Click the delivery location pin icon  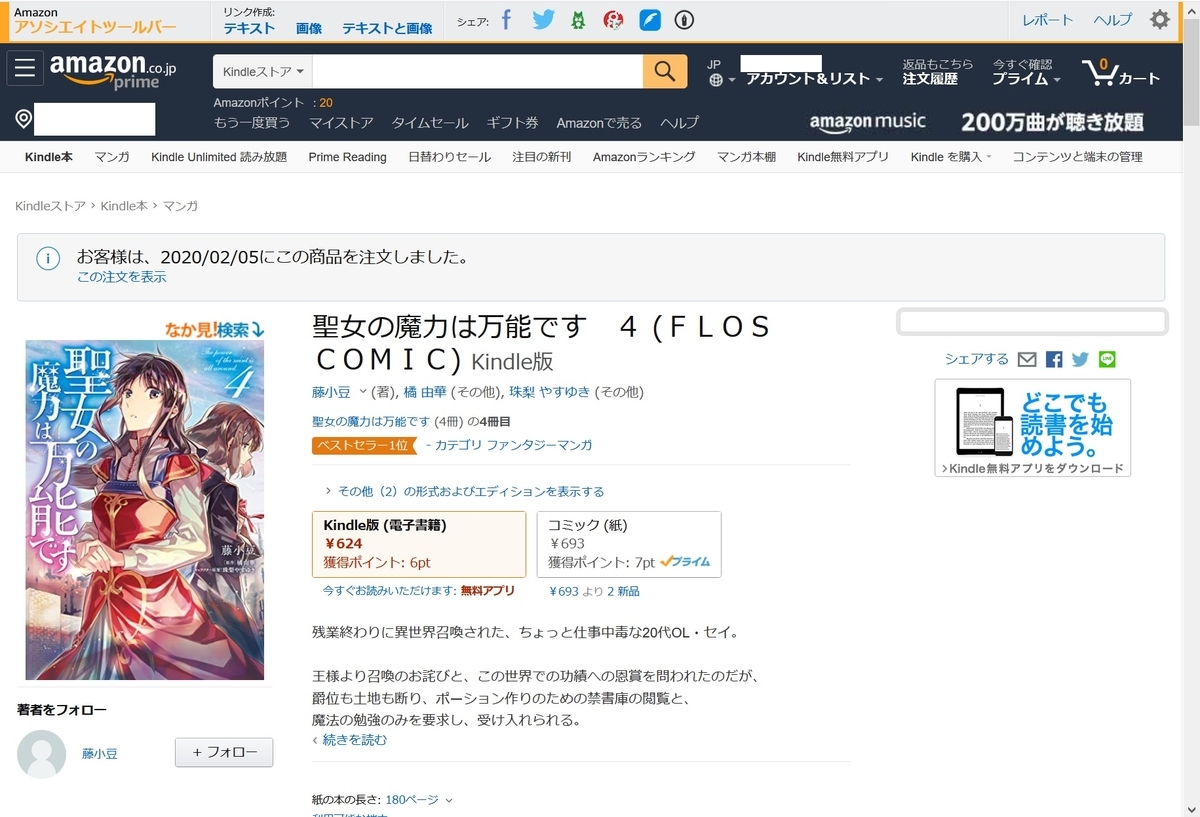24,120
